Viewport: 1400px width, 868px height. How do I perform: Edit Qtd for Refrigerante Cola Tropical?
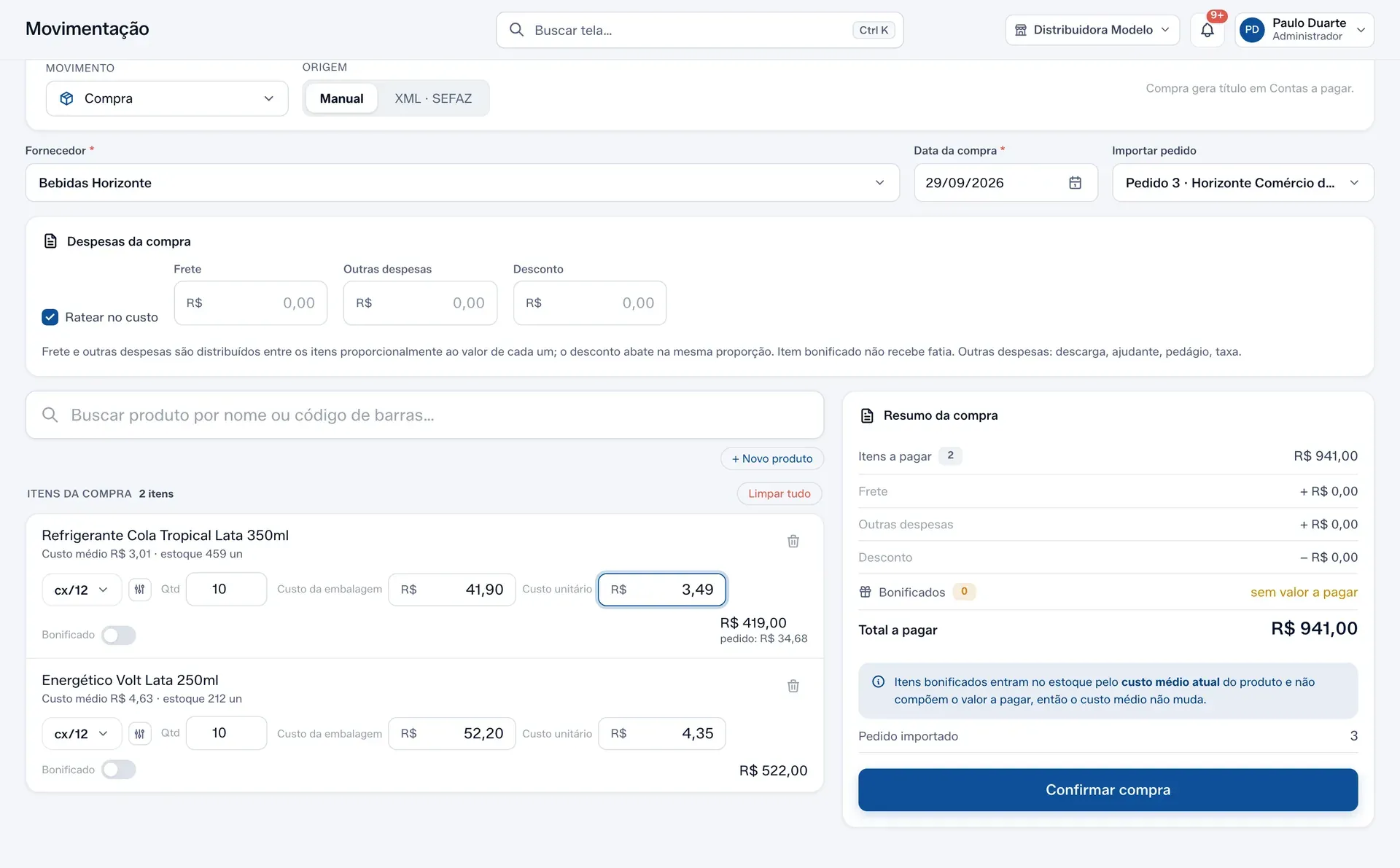click(226, 589)
